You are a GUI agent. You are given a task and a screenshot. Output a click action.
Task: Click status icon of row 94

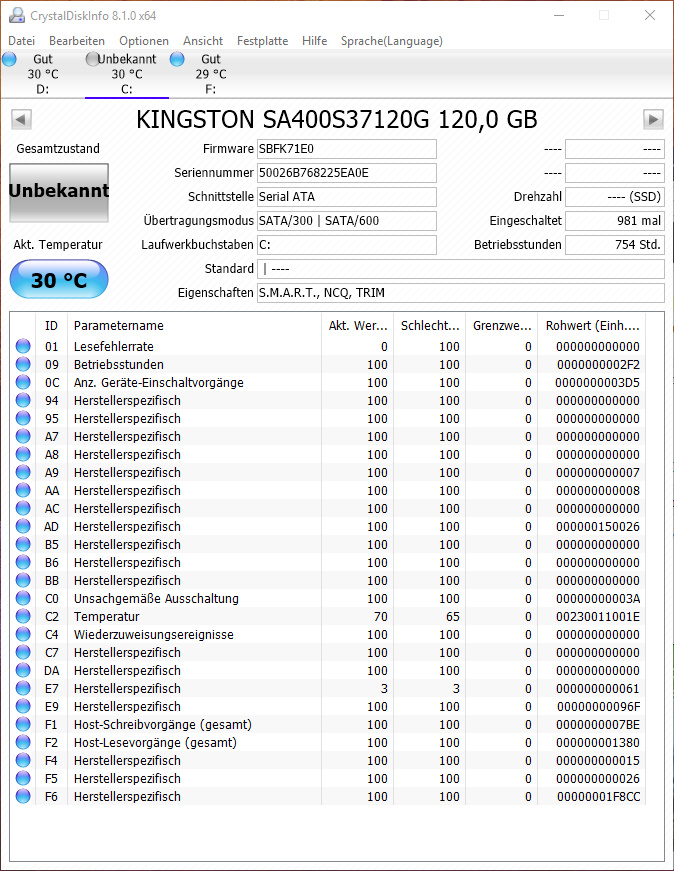[23, 400]
